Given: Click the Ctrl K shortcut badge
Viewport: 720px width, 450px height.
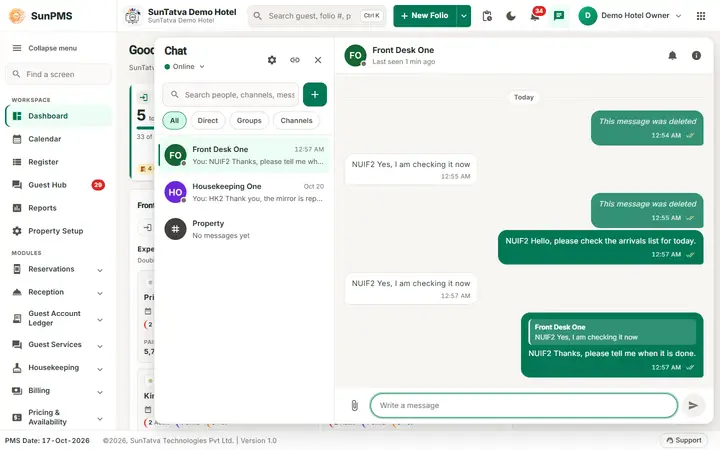Looking at the screenshot, I should [371, 16].
